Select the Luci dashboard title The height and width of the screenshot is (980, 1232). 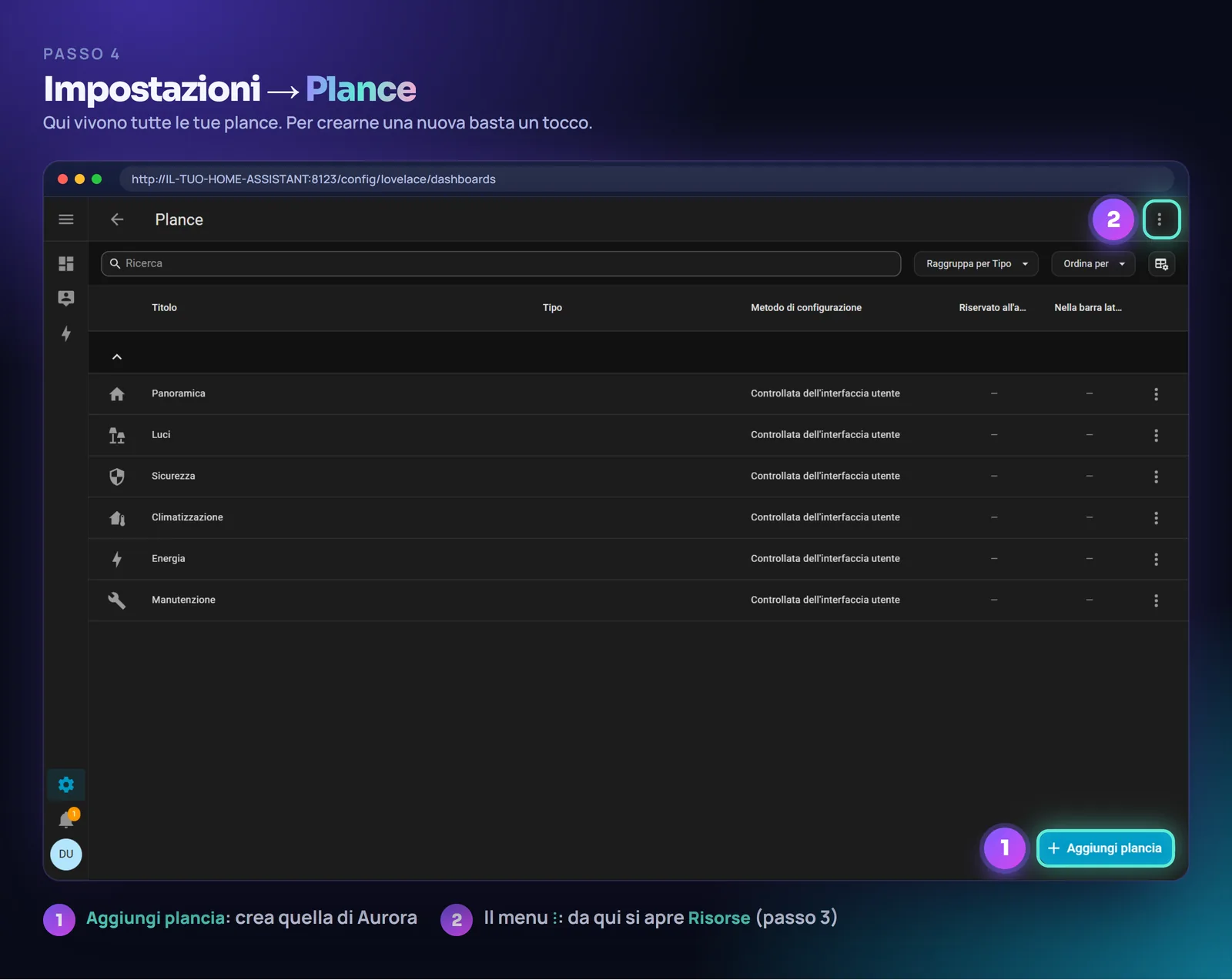coord(161,435)
